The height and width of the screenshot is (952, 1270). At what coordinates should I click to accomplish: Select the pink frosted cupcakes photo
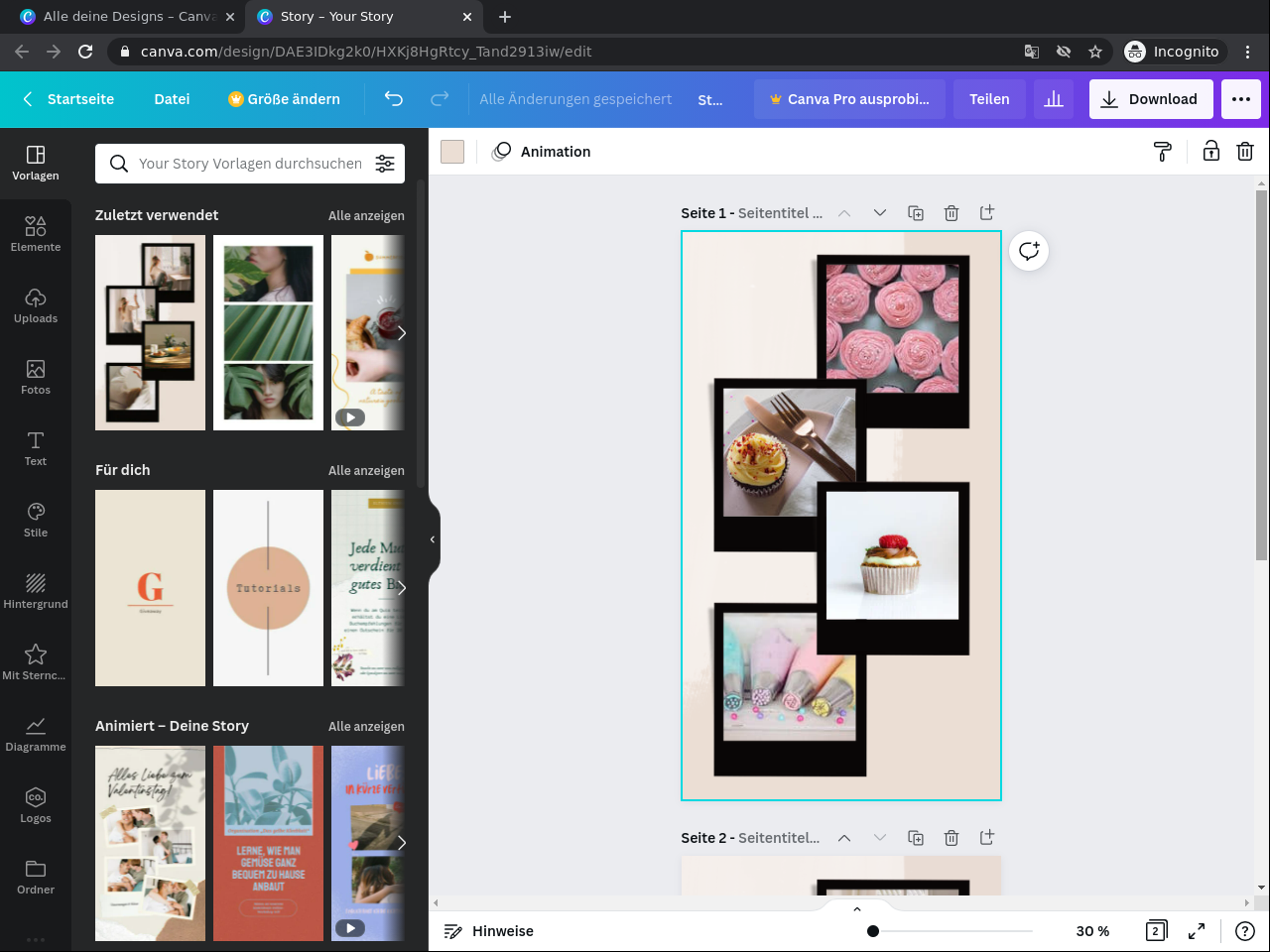pos(893,328)
